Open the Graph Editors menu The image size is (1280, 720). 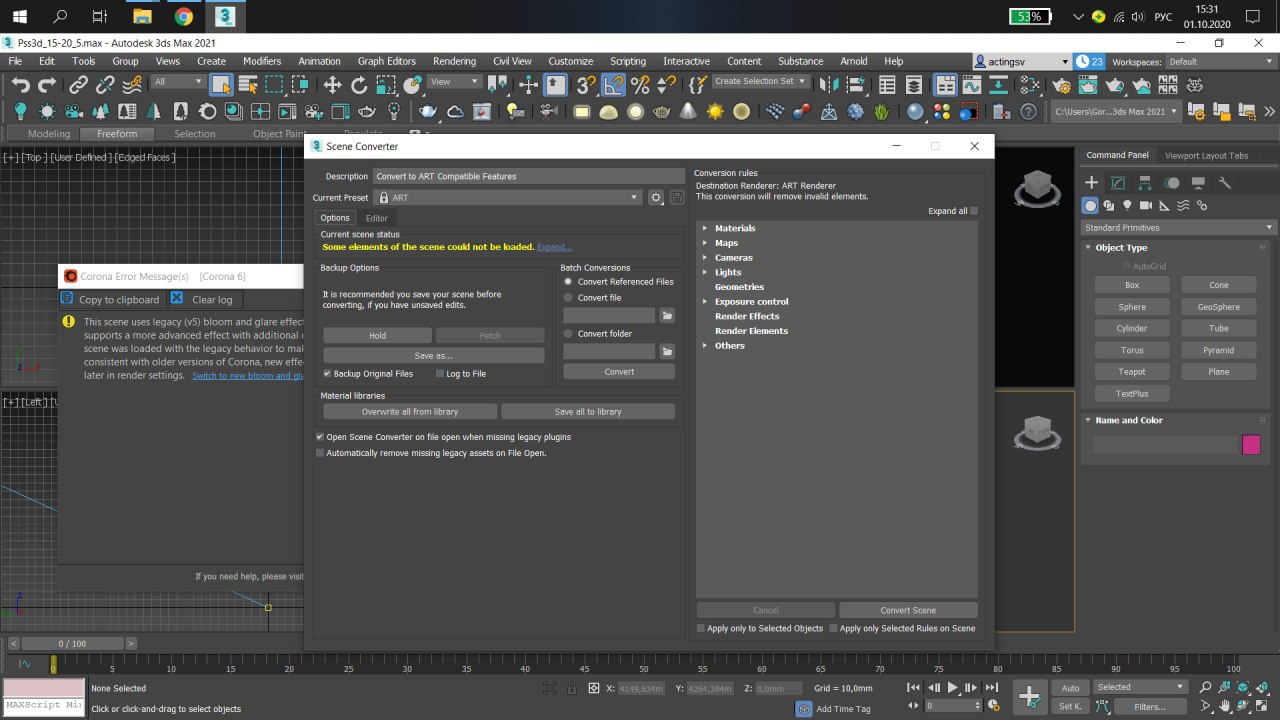point(386,61)
